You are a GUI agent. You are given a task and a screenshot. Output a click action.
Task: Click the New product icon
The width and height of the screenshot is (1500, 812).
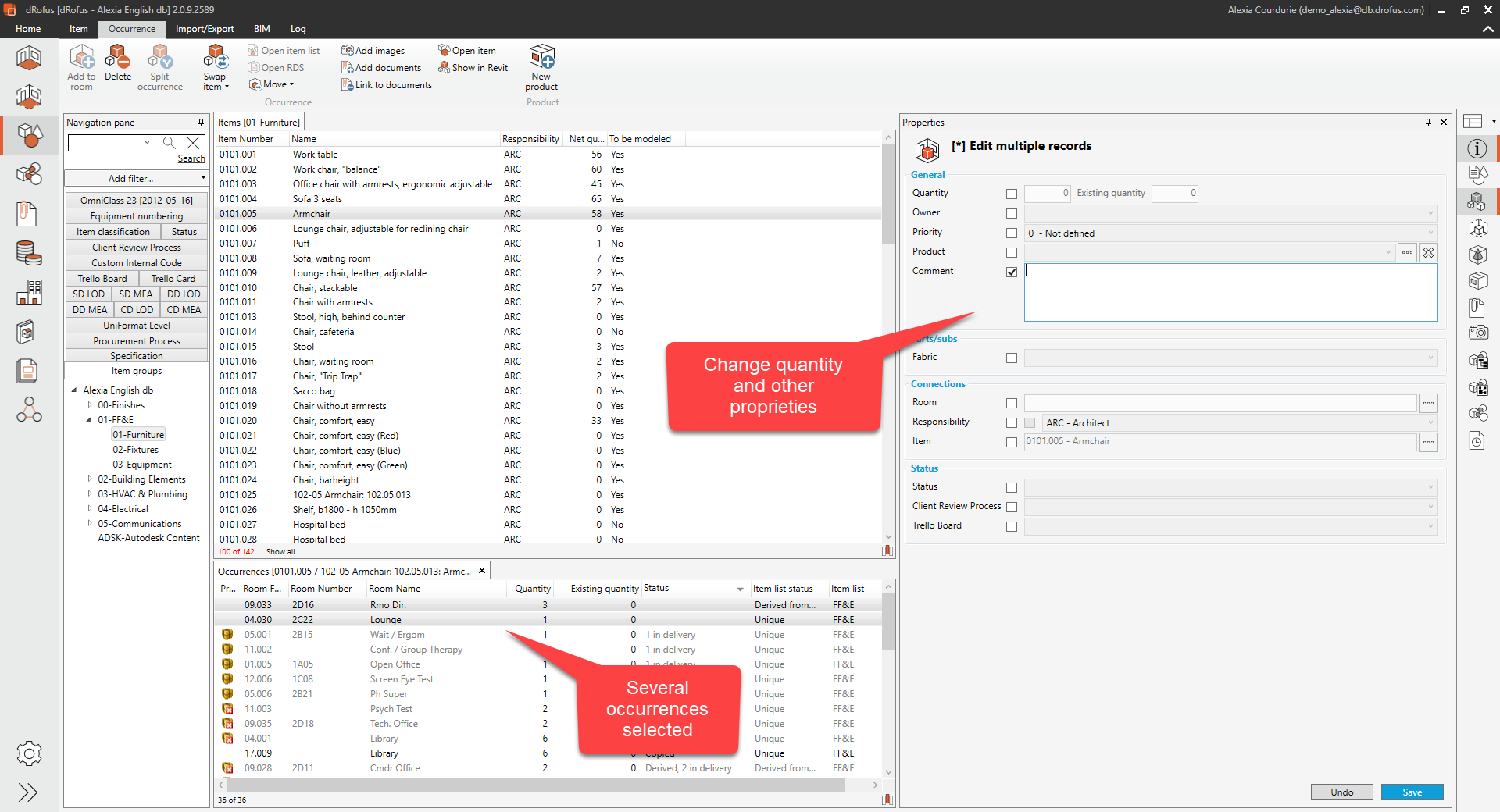pos(541,59)
